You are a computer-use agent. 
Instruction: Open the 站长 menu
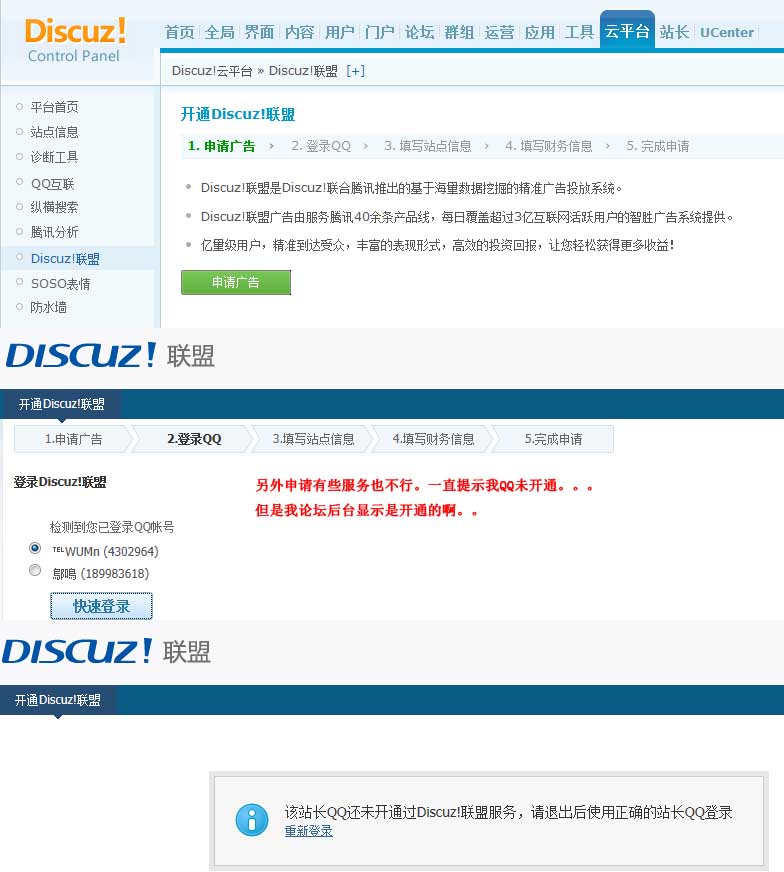coord(674,32)
